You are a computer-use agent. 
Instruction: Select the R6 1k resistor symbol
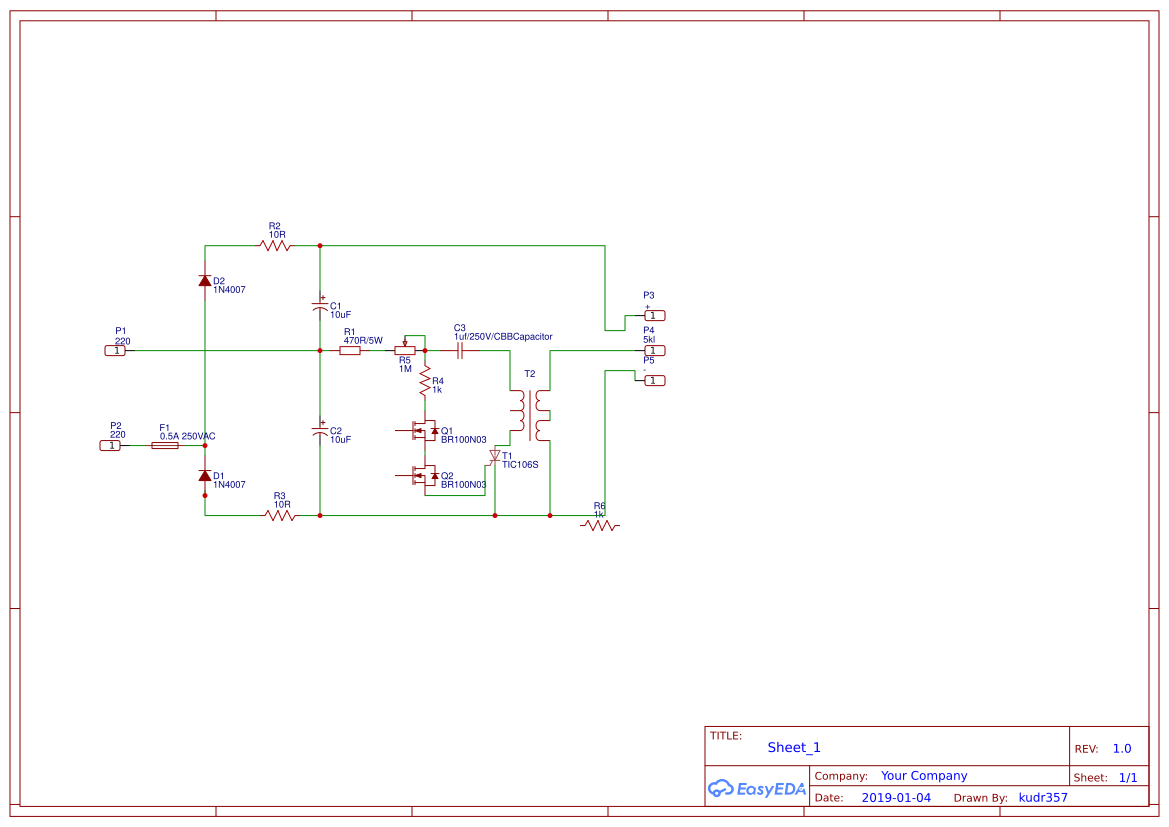coord(600,526)
